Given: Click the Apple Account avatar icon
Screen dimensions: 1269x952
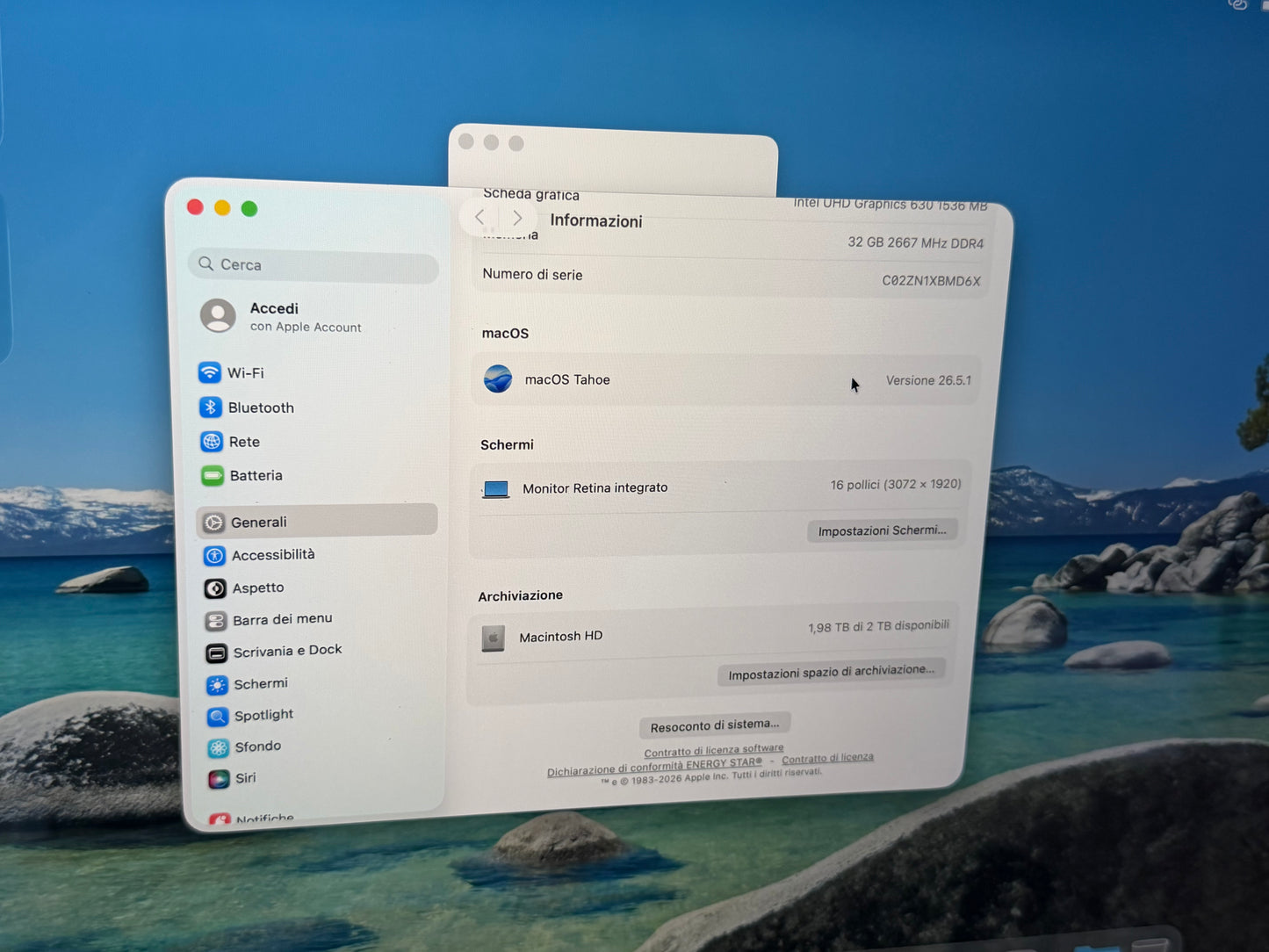Looking at the screenshot, I should click(218, 315).
